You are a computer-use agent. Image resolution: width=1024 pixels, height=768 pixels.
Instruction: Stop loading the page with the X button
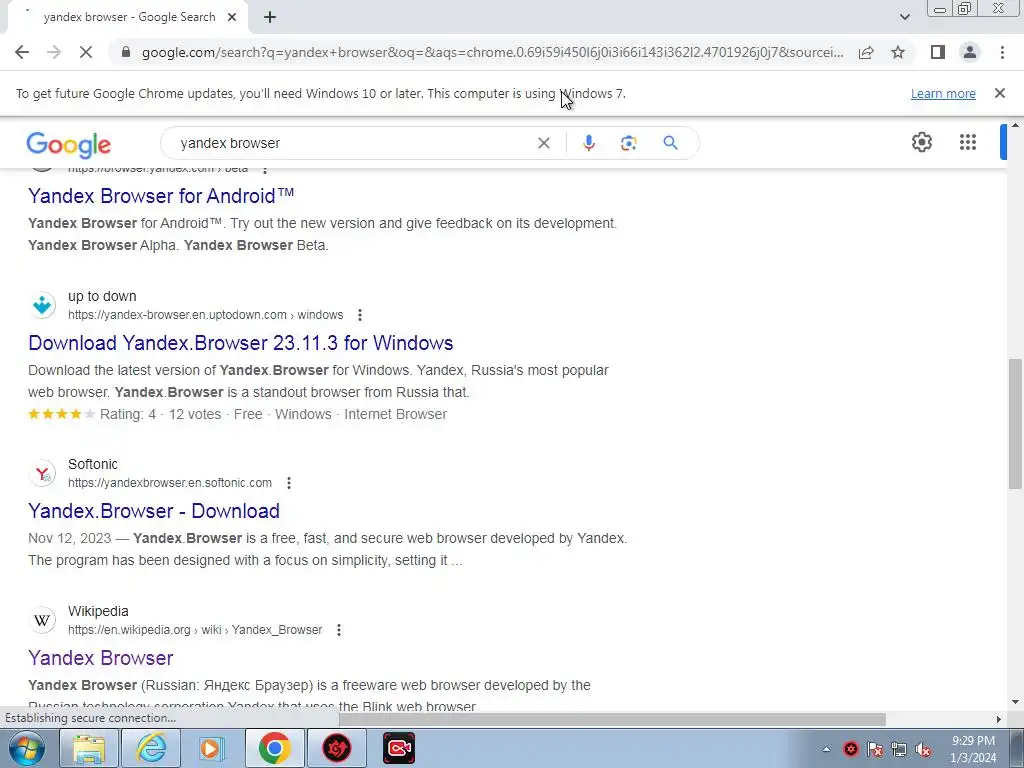click(x=86, y=52)
